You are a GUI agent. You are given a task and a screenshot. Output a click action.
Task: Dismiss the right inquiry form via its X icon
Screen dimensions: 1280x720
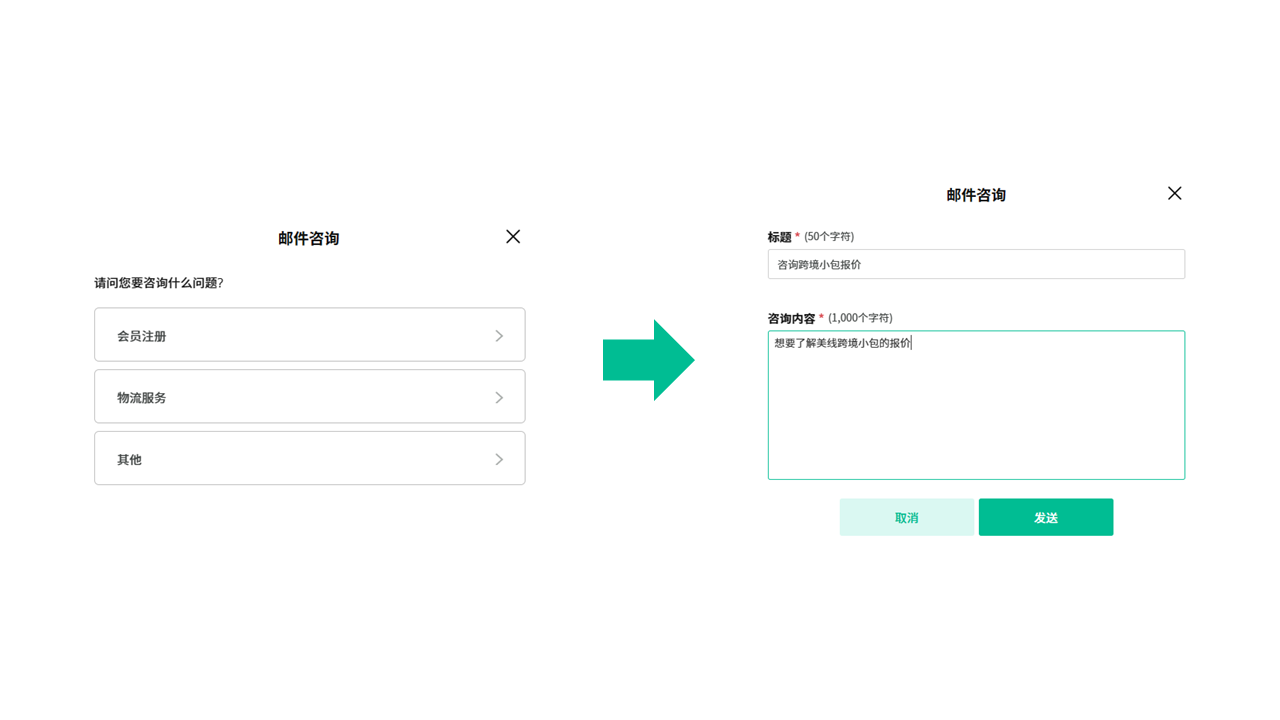pos(1174,193)
